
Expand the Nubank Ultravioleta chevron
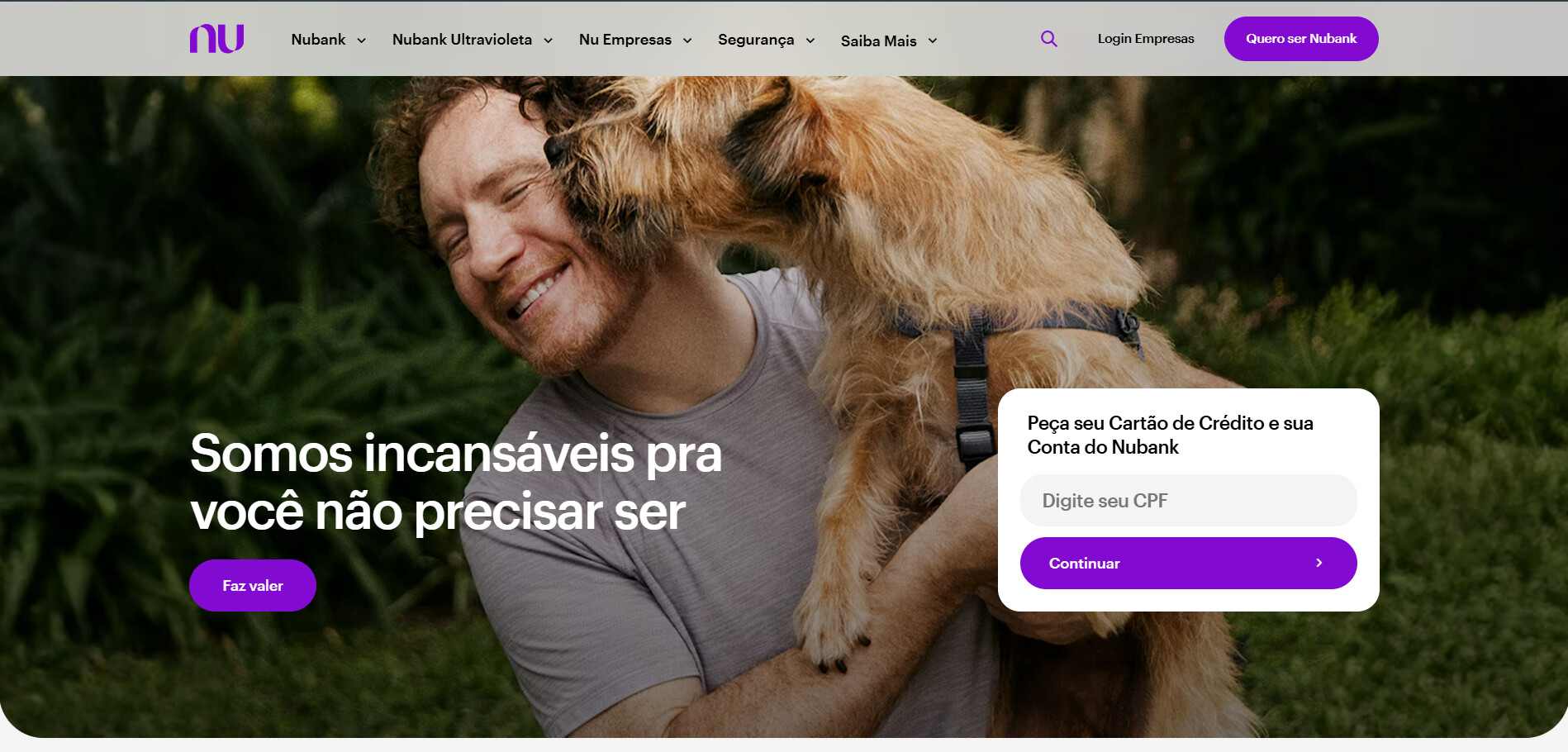tap(548, 40)
